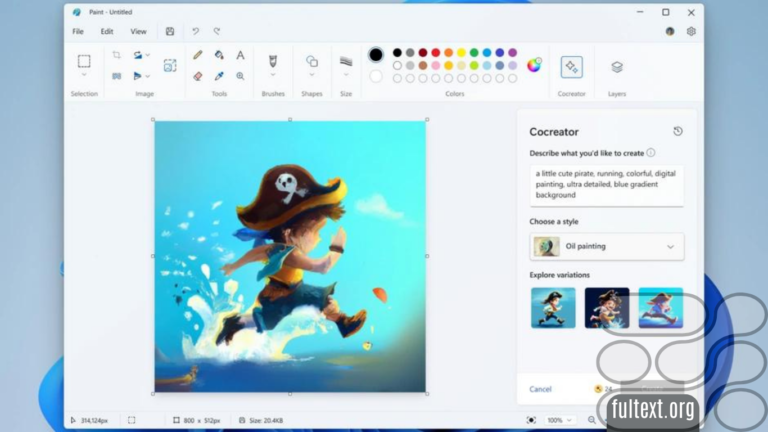Expand the Shapes dropdown chevron
This screenshot has height=432, width=768.
pos(312,75)
